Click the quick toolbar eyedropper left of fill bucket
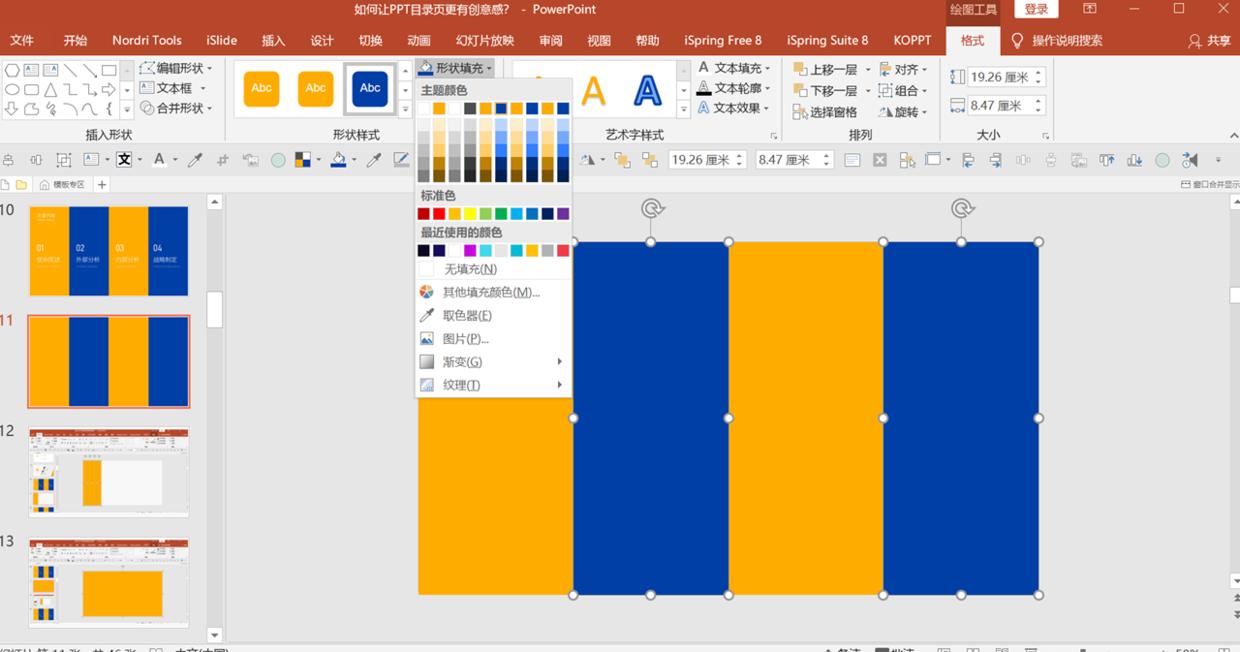 click(196, 160)
